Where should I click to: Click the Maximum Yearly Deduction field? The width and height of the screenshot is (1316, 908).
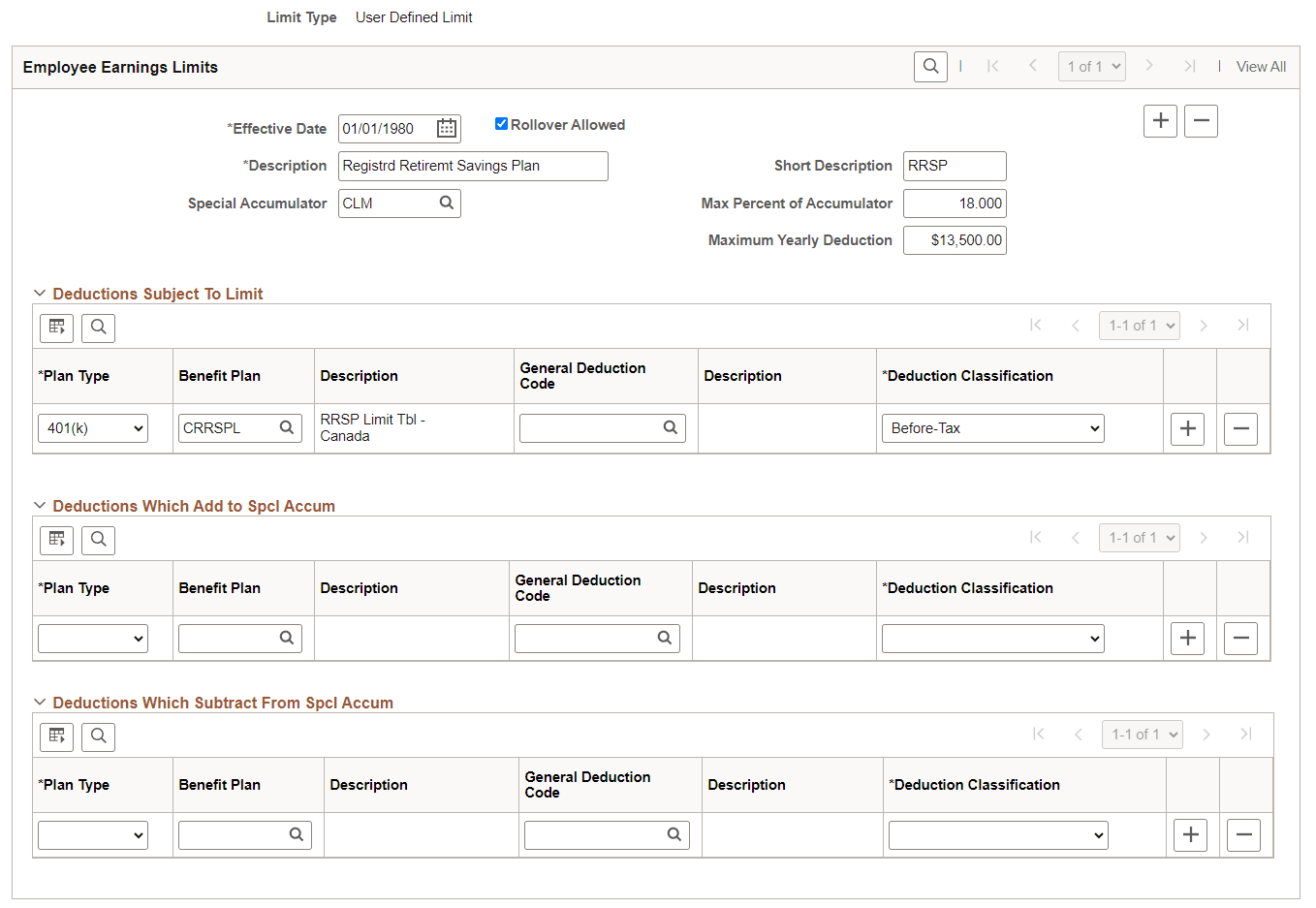click(x=954, y=239)
